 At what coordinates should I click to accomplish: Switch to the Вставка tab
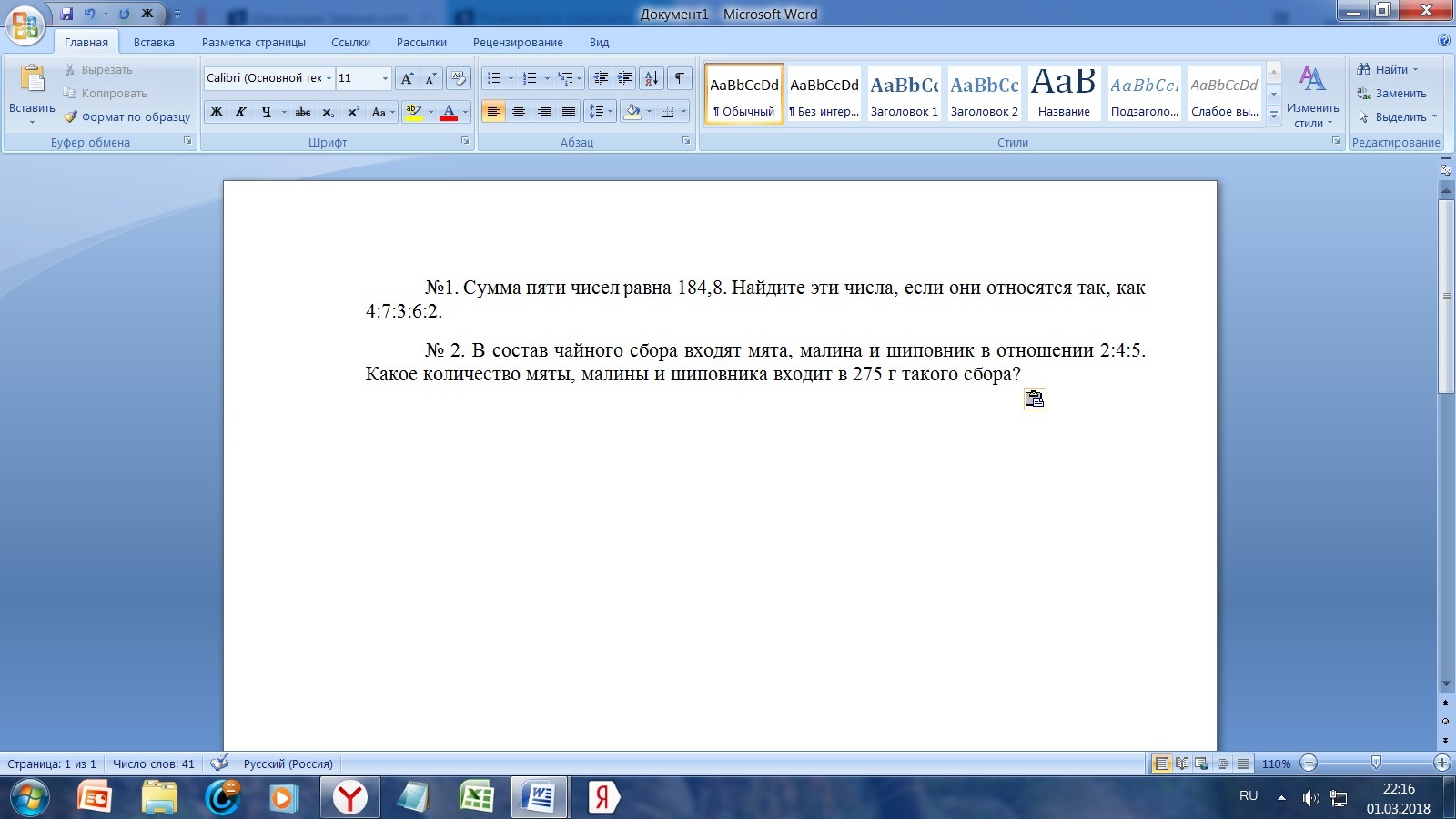coord(154,43)
